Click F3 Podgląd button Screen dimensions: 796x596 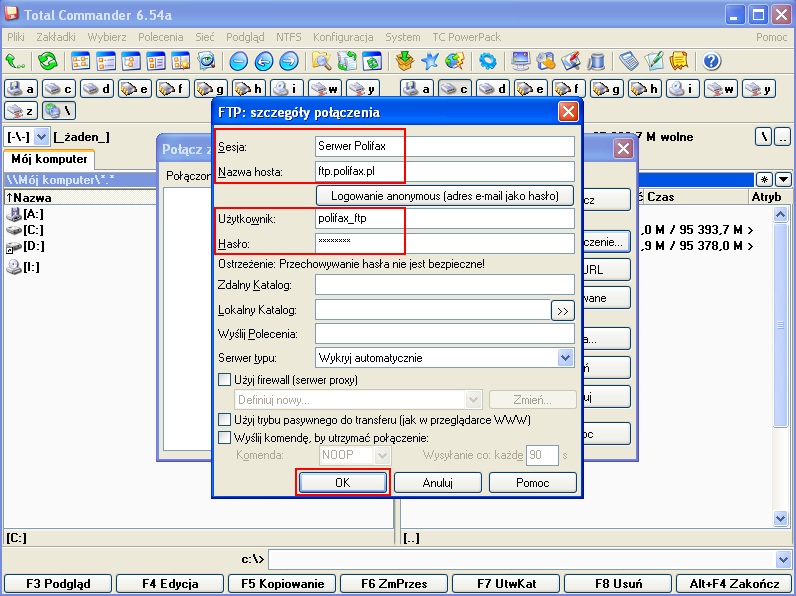tap(58, 584)
